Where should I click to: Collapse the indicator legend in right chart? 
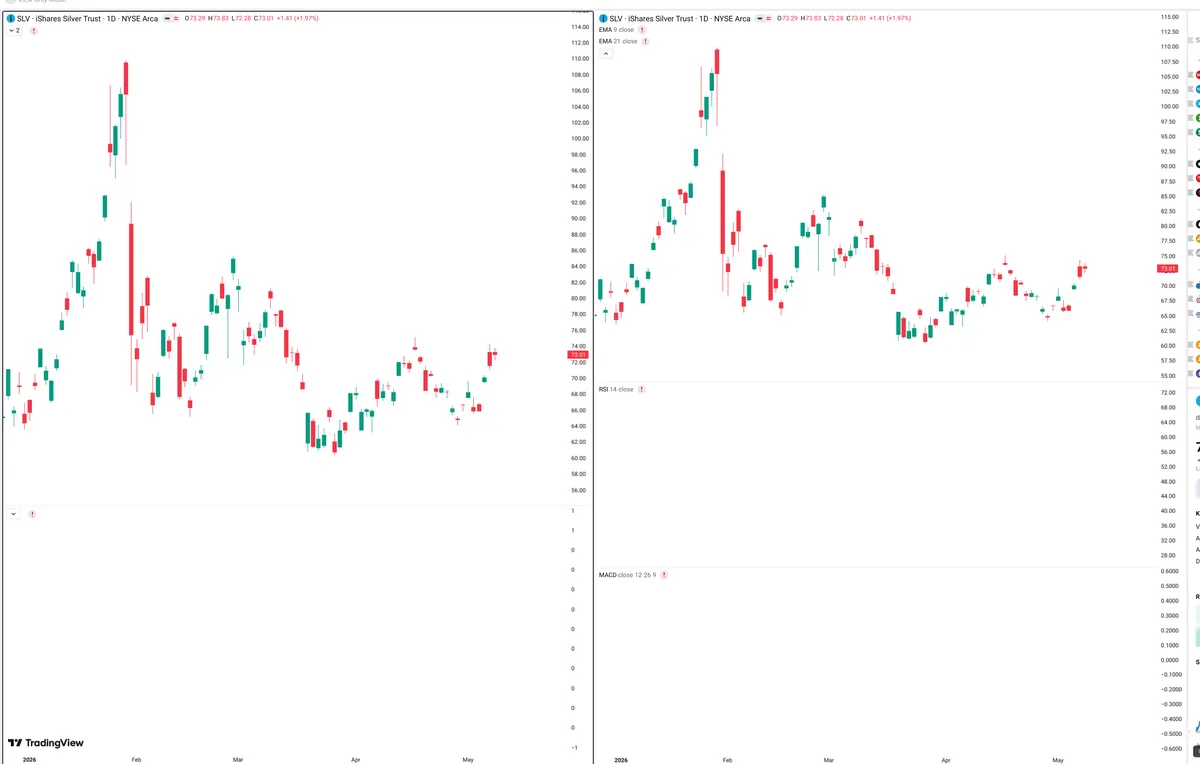pyautogui.click(x=605, y=54)
